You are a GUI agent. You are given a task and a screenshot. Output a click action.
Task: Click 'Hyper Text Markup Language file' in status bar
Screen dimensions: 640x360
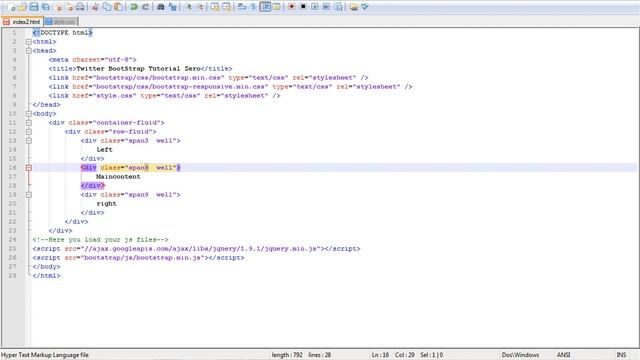45,355
